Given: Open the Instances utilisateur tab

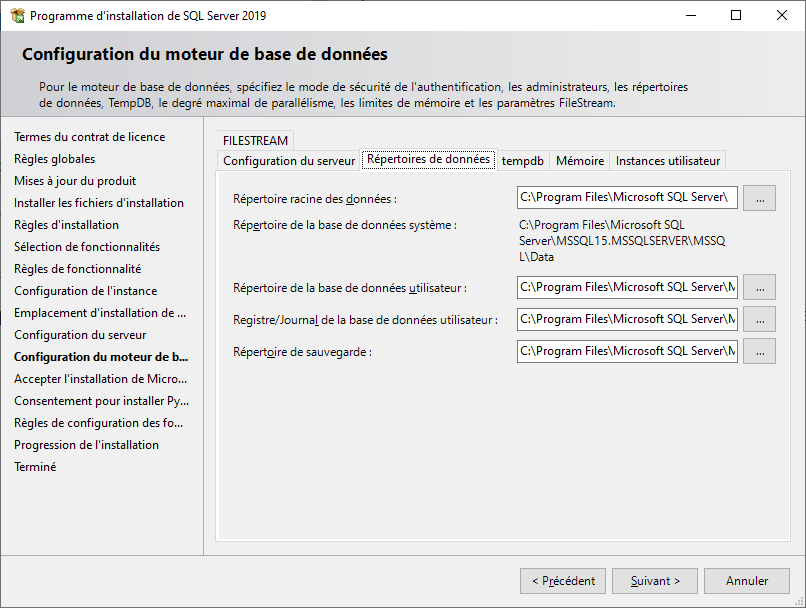Looking at the screenshot, I should point(668,161).
